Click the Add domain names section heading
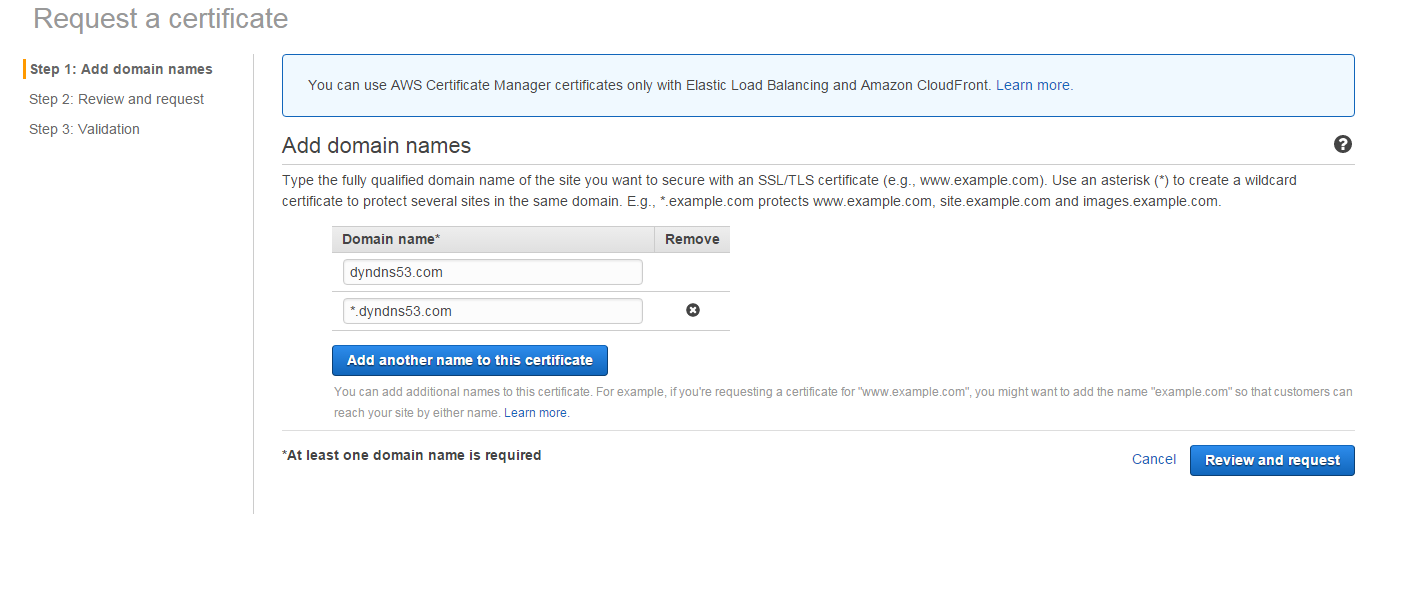The height and width of the screenshot is (589, 1401). pos(376,145)
